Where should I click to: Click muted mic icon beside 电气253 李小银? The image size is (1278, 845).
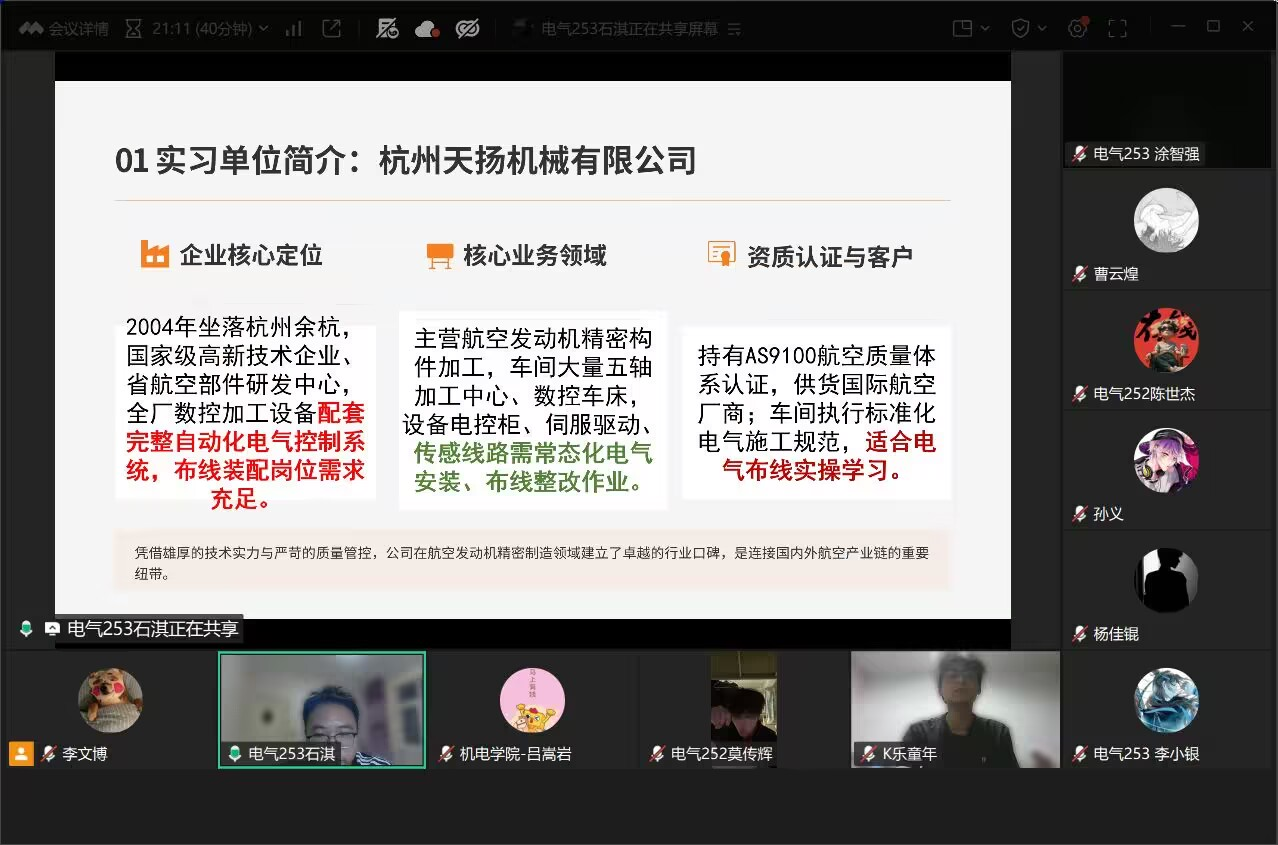pos(1079,754)
